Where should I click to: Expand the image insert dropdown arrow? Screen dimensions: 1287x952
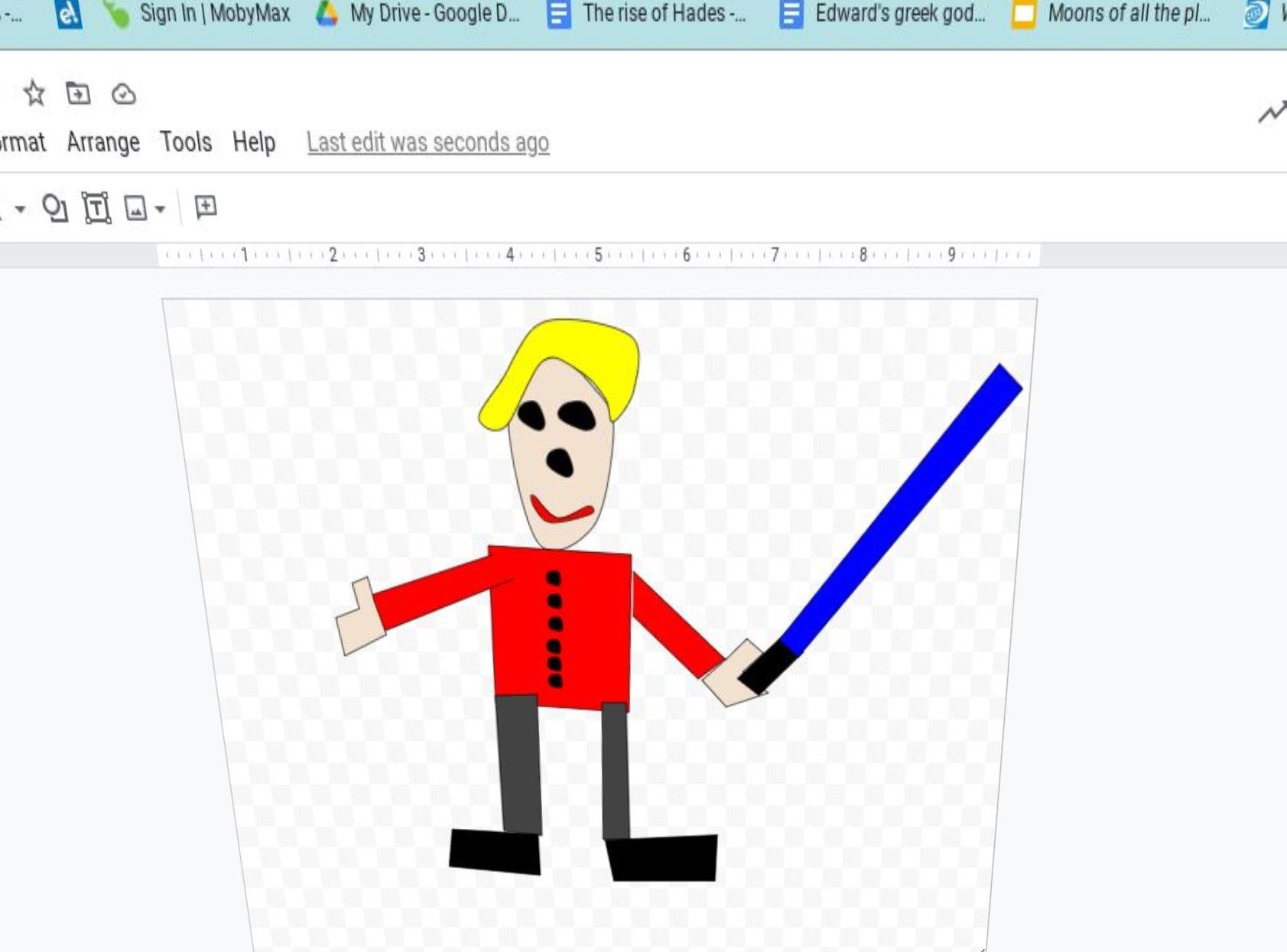coord(160,209)
